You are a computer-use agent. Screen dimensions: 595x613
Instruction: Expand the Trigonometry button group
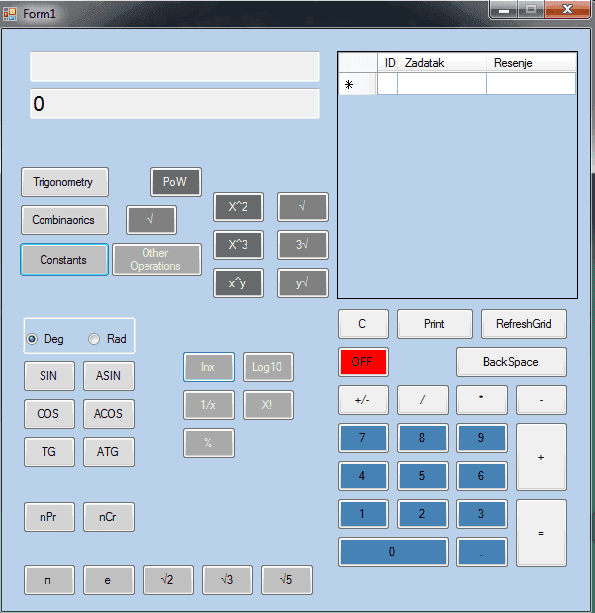[x=65, y=182]
